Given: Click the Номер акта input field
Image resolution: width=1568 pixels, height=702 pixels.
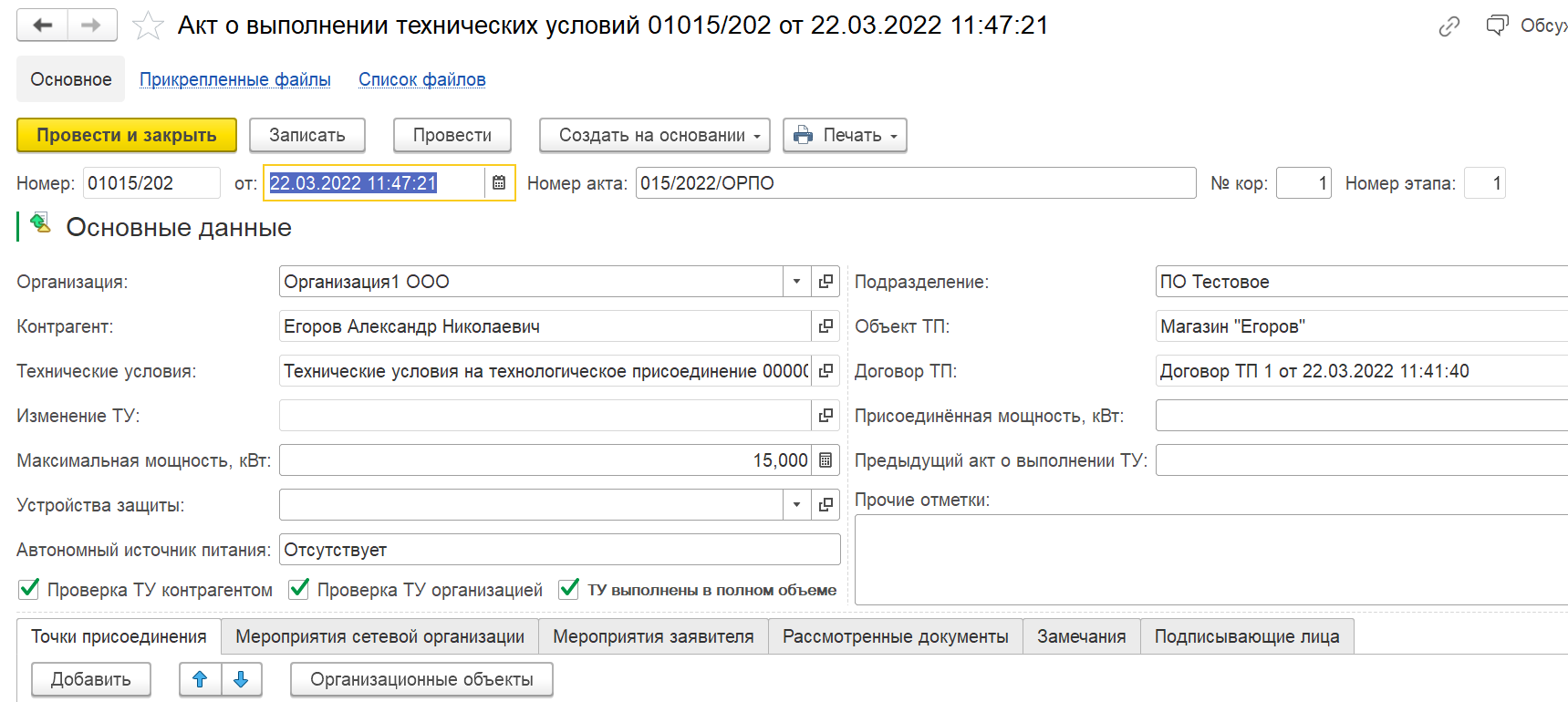Looking at the screenshot, I should coord(916,183).
